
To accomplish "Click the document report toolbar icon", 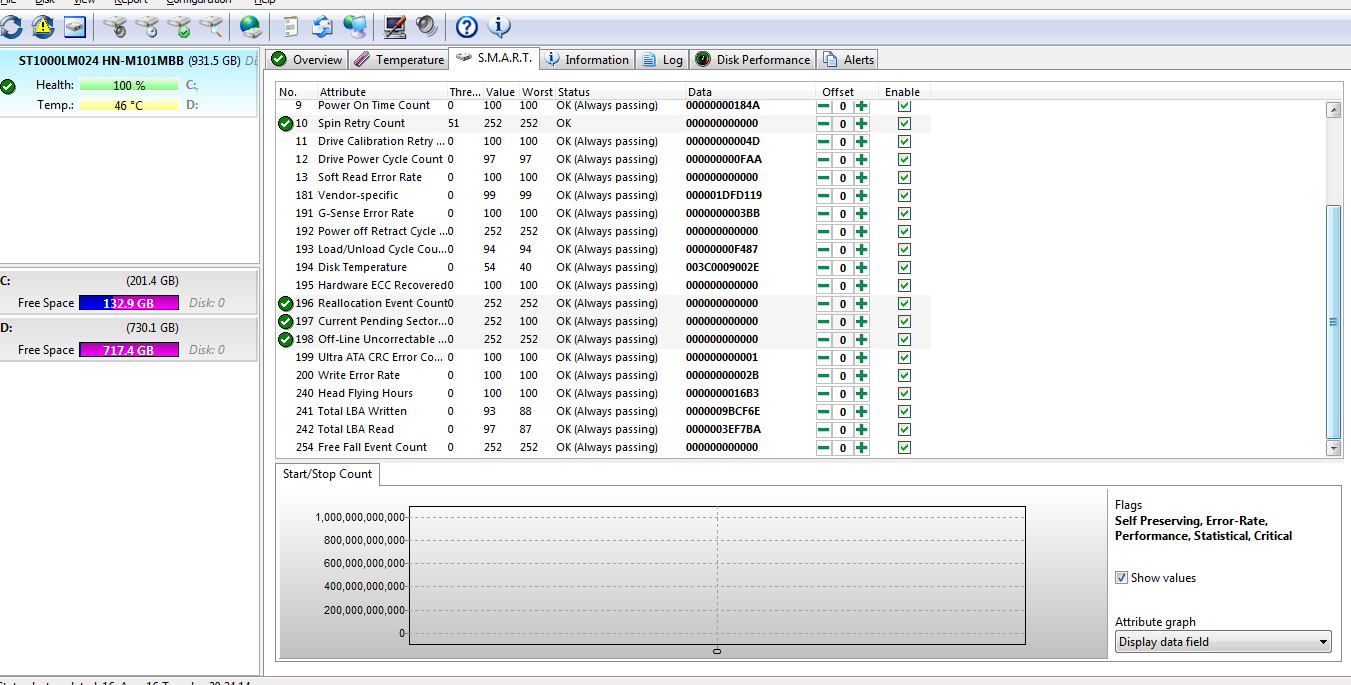I will [290, 26].
